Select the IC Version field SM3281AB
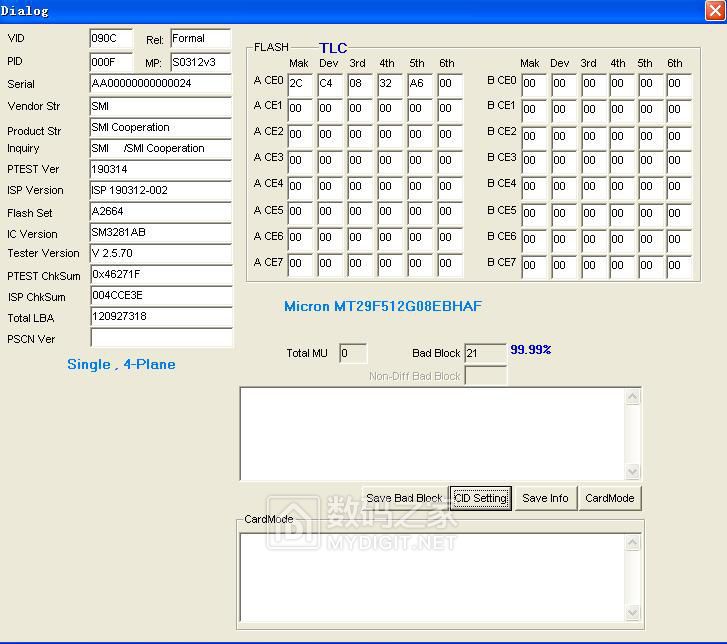Image resolution: width=727 pixels, height=644 pixels. 160,233
